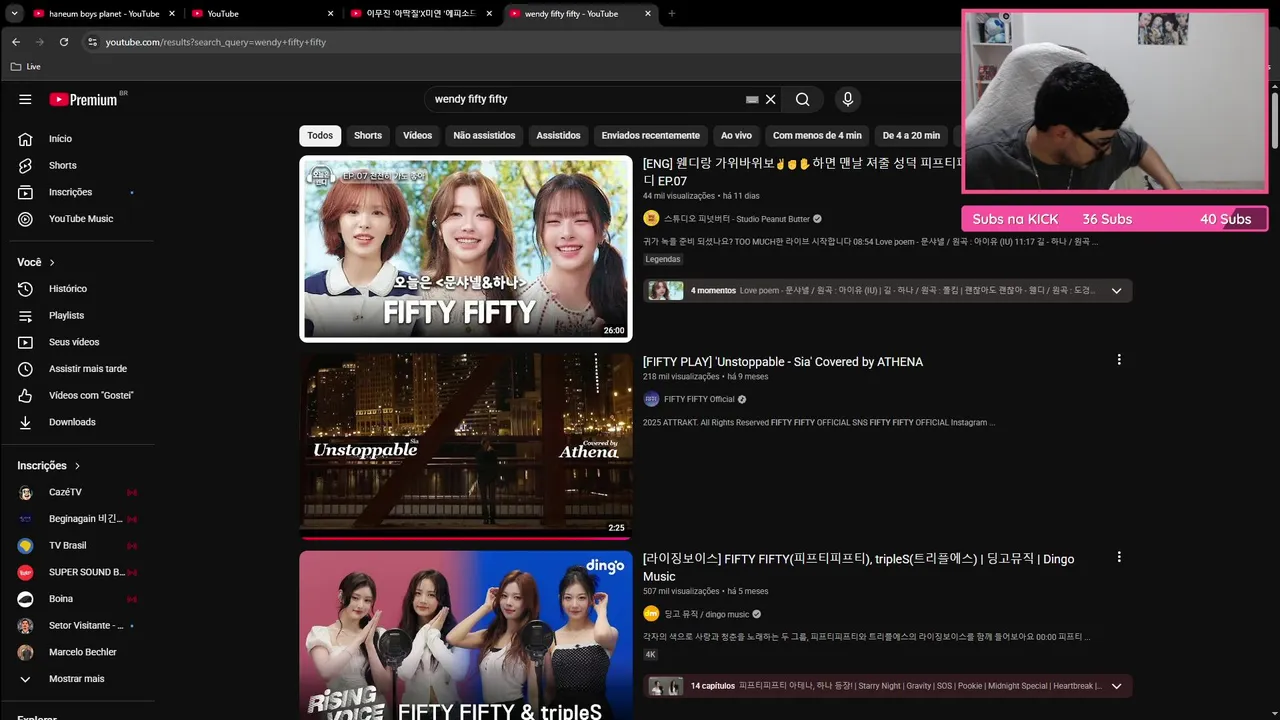Expand Mostrar mais subscriptions

coord(77,679)
